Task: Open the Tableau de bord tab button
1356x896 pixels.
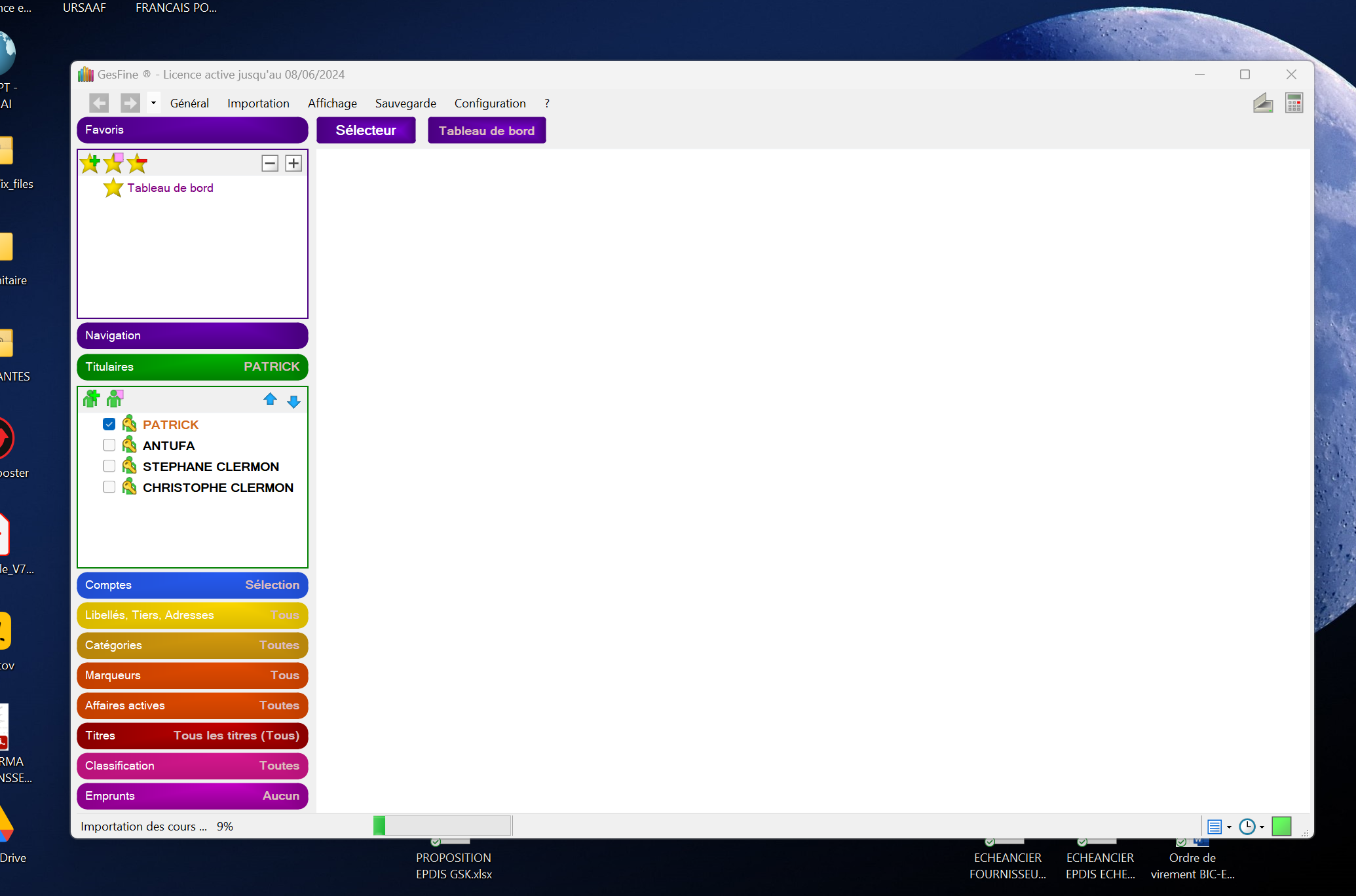Action: coord(486,130)
